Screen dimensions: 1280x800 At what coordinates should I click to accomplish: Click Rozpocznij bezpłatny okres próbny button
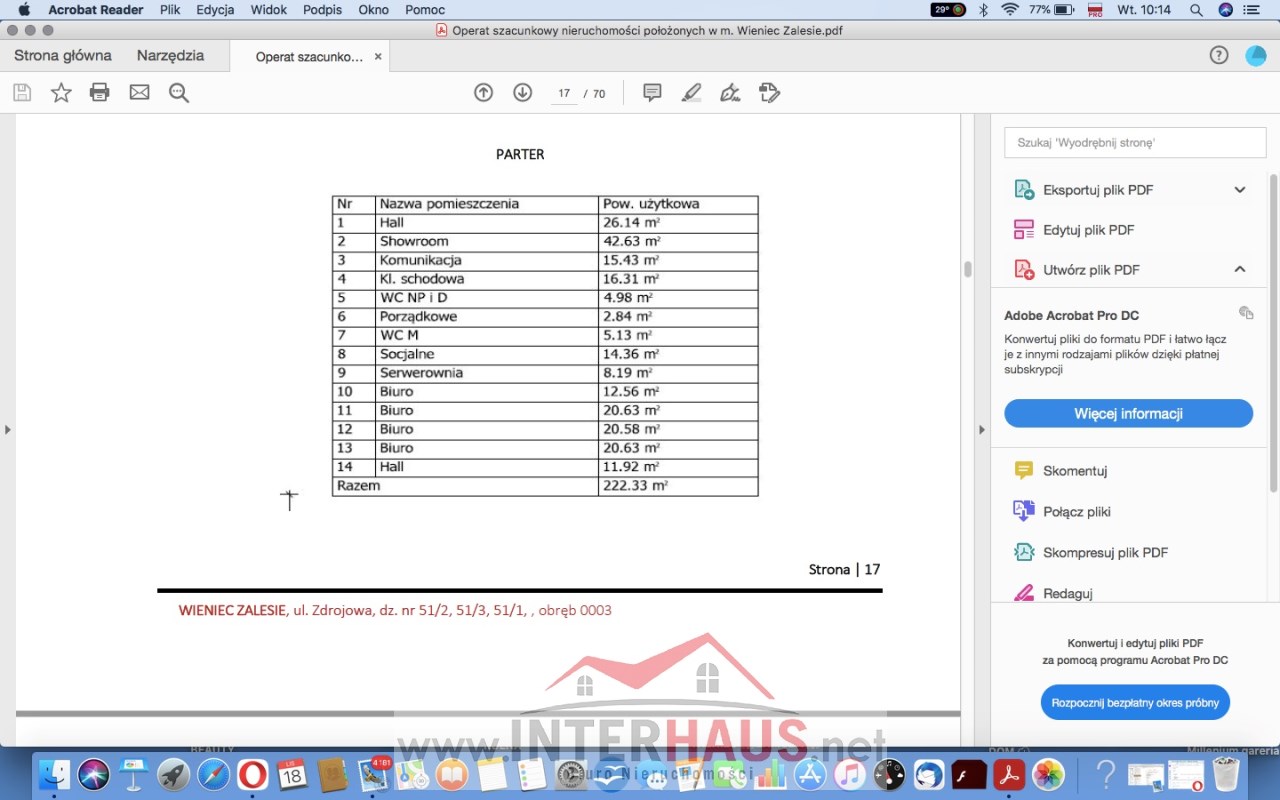(1134, 703)
